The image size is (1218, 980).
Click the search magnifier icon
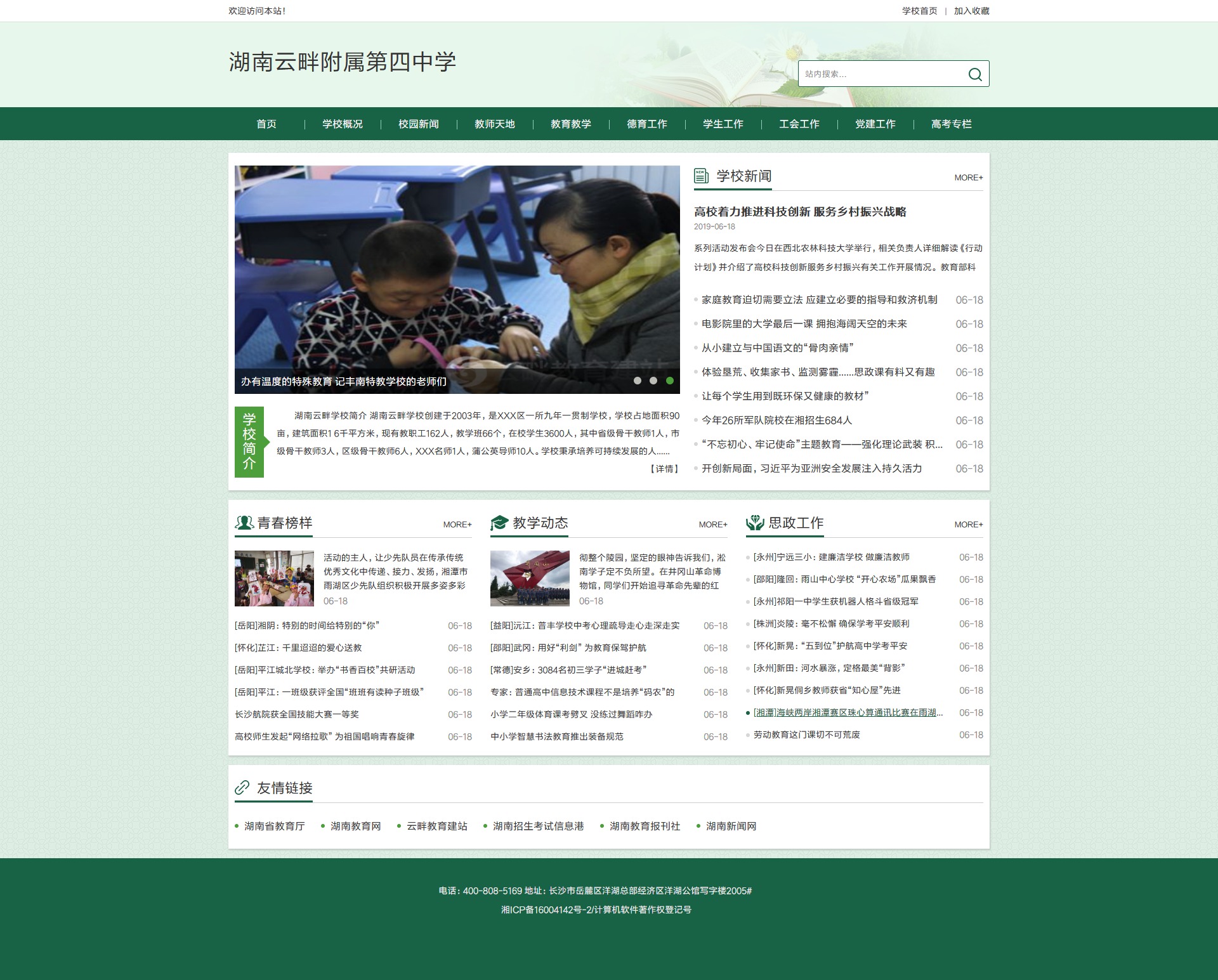click(x=975, y=74)
